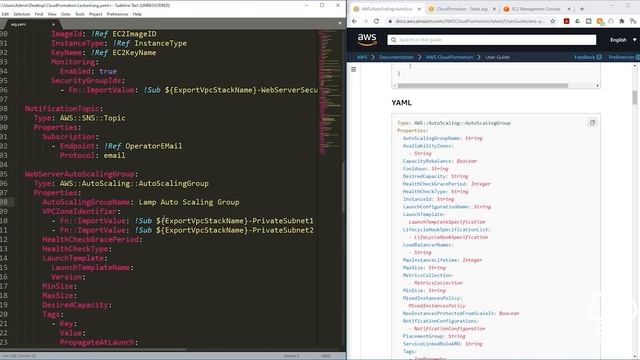The height and width of the screenshot is (360, 640).
Task: Click the NotificationTopic line in editor
Action: 64,109
